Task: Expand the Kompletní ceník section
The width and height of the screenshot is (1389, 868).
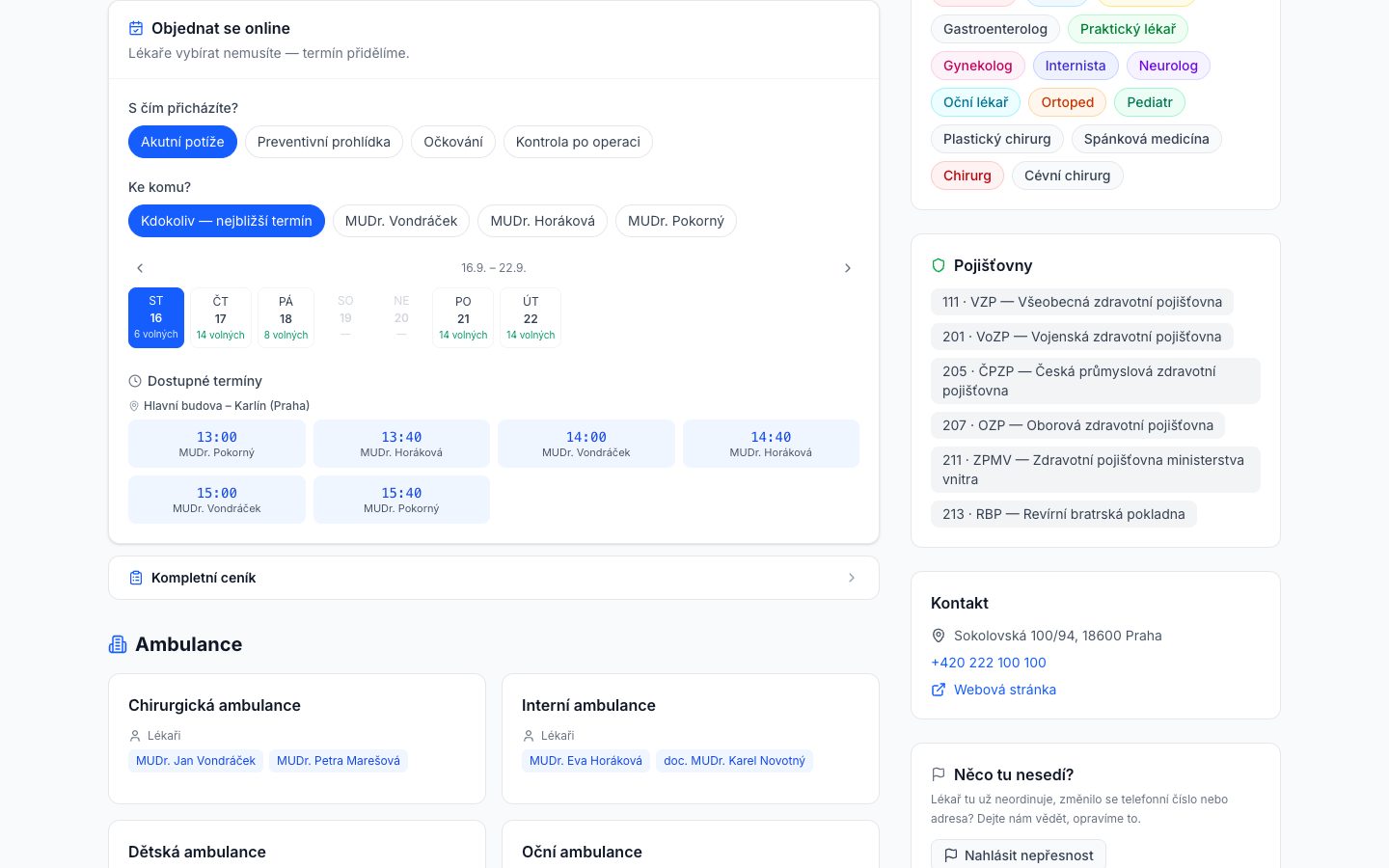Action: coord(494,578)
